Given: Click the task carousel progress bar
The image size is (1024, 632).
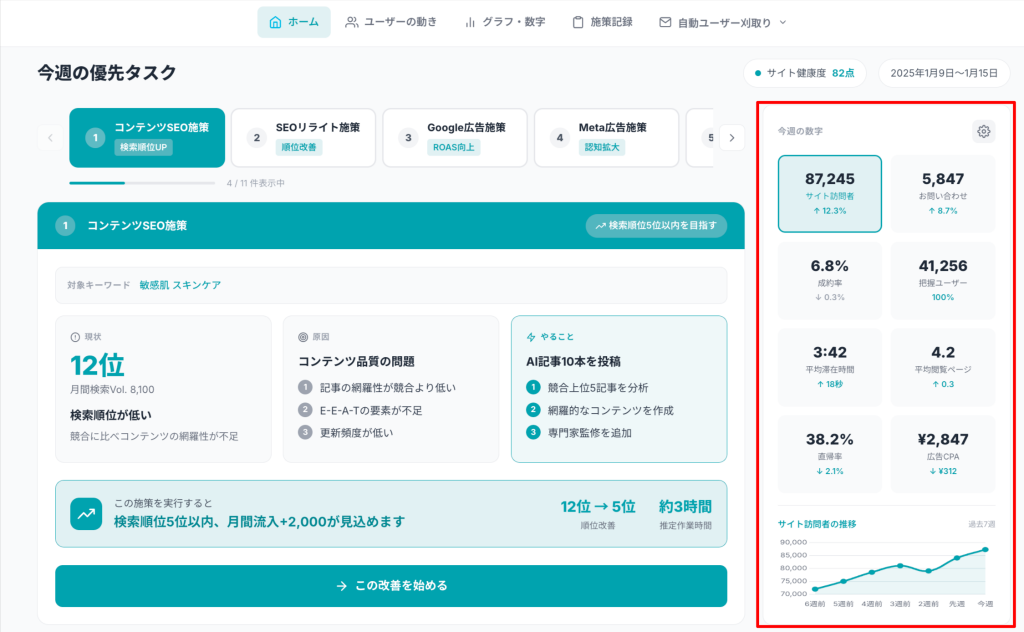Looking at the screenshot, I should (x=142, y=183).
